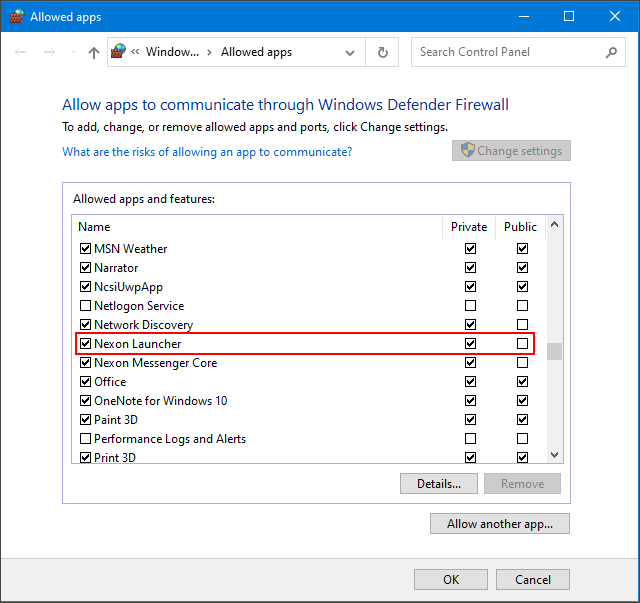This screenshot has height=603, width=640.
Task: Click the search magnifier icon
Action: coord(611,52)
